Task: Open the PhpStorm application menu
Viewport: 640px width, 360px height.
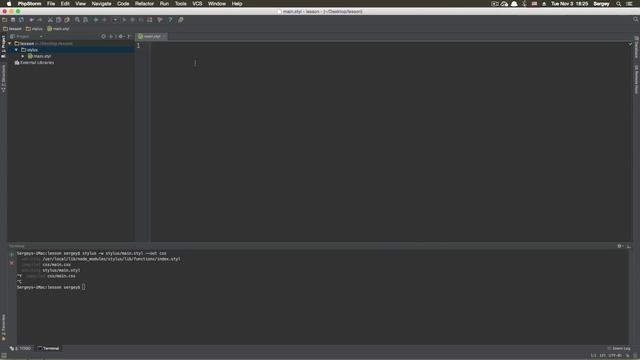Action: coord(29,4)
